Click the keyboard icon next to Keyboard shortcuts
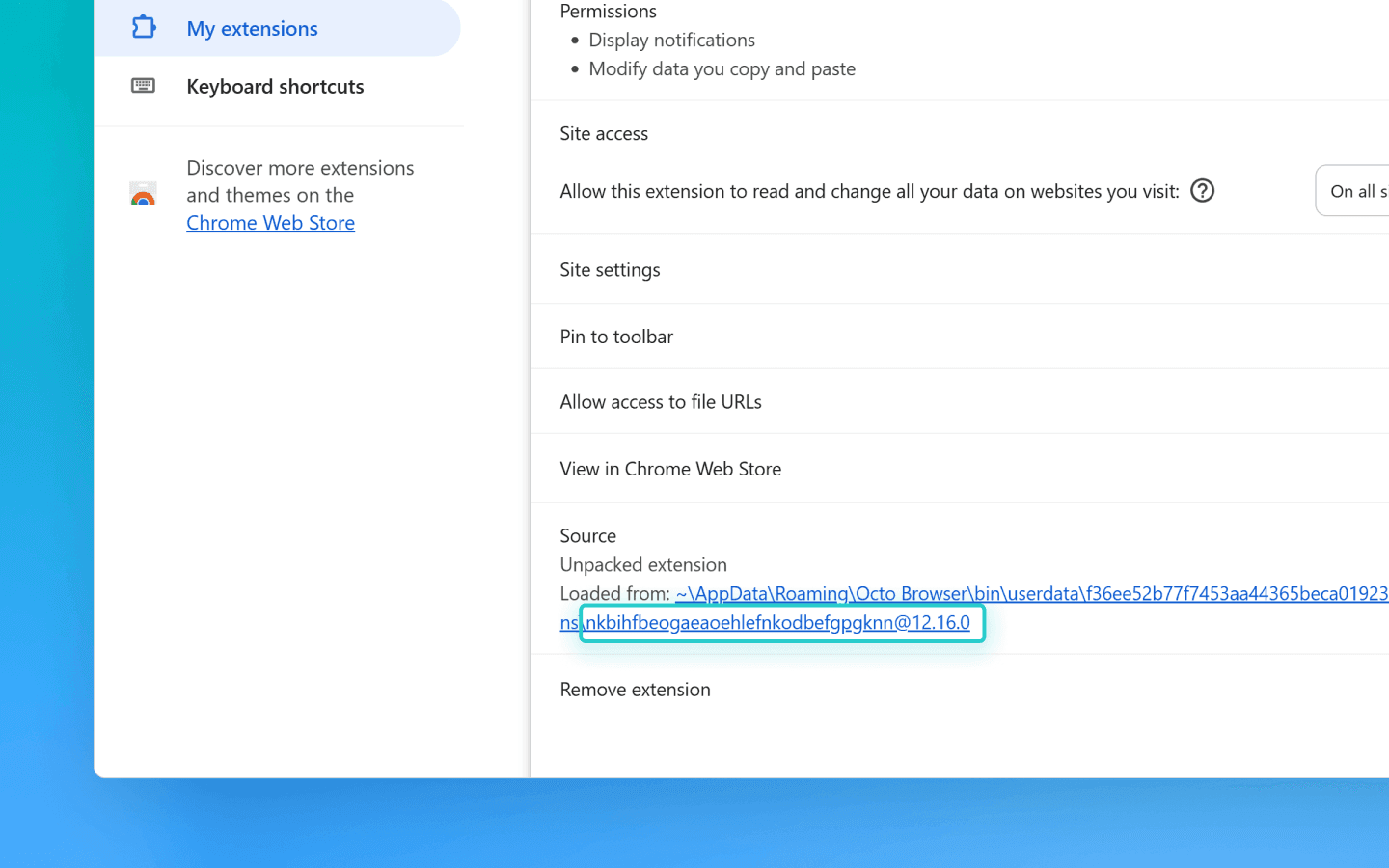 pyautogui.click(x=143, y=86)
